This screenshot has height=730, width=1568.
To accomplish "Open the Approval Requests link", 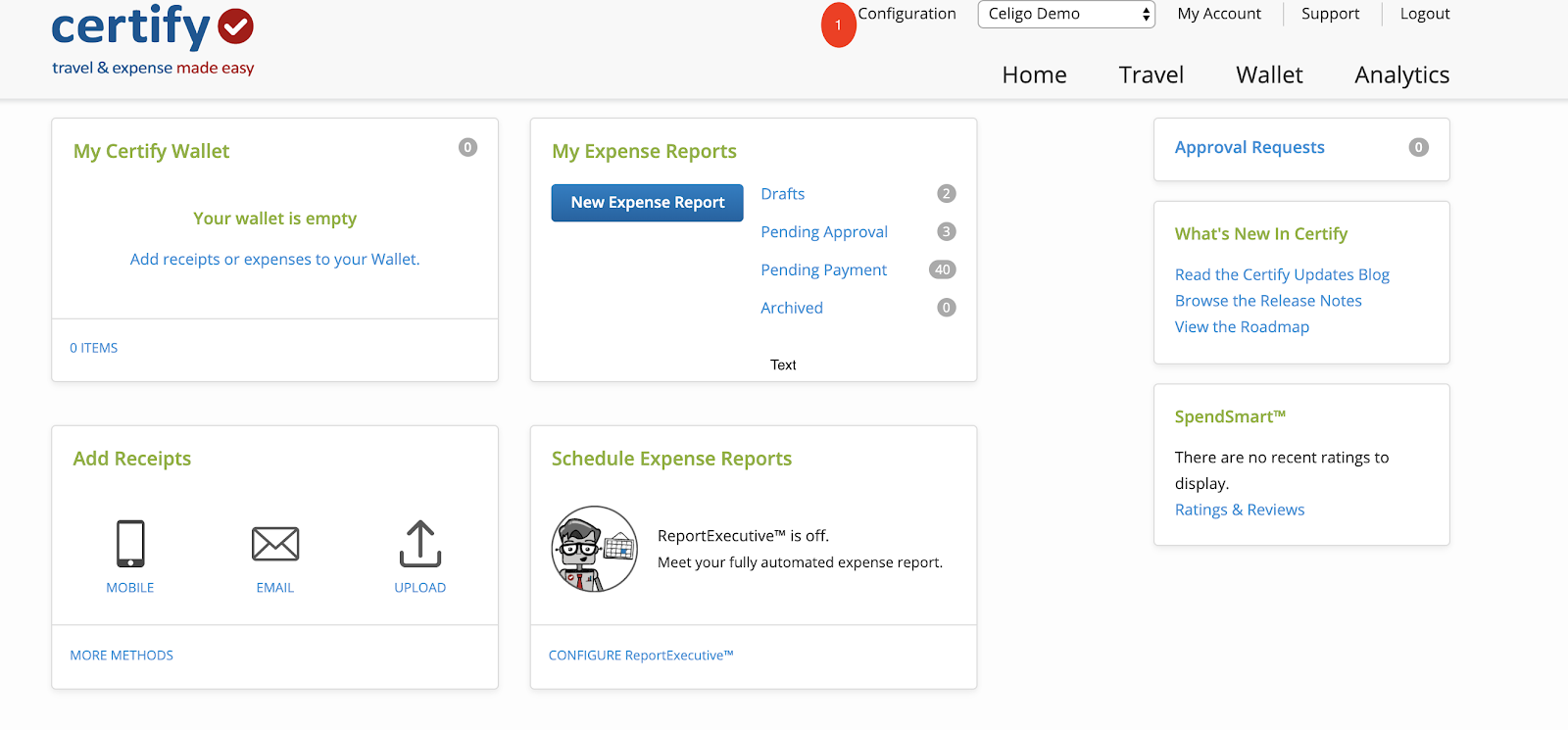I will [x=1249, y=147].
